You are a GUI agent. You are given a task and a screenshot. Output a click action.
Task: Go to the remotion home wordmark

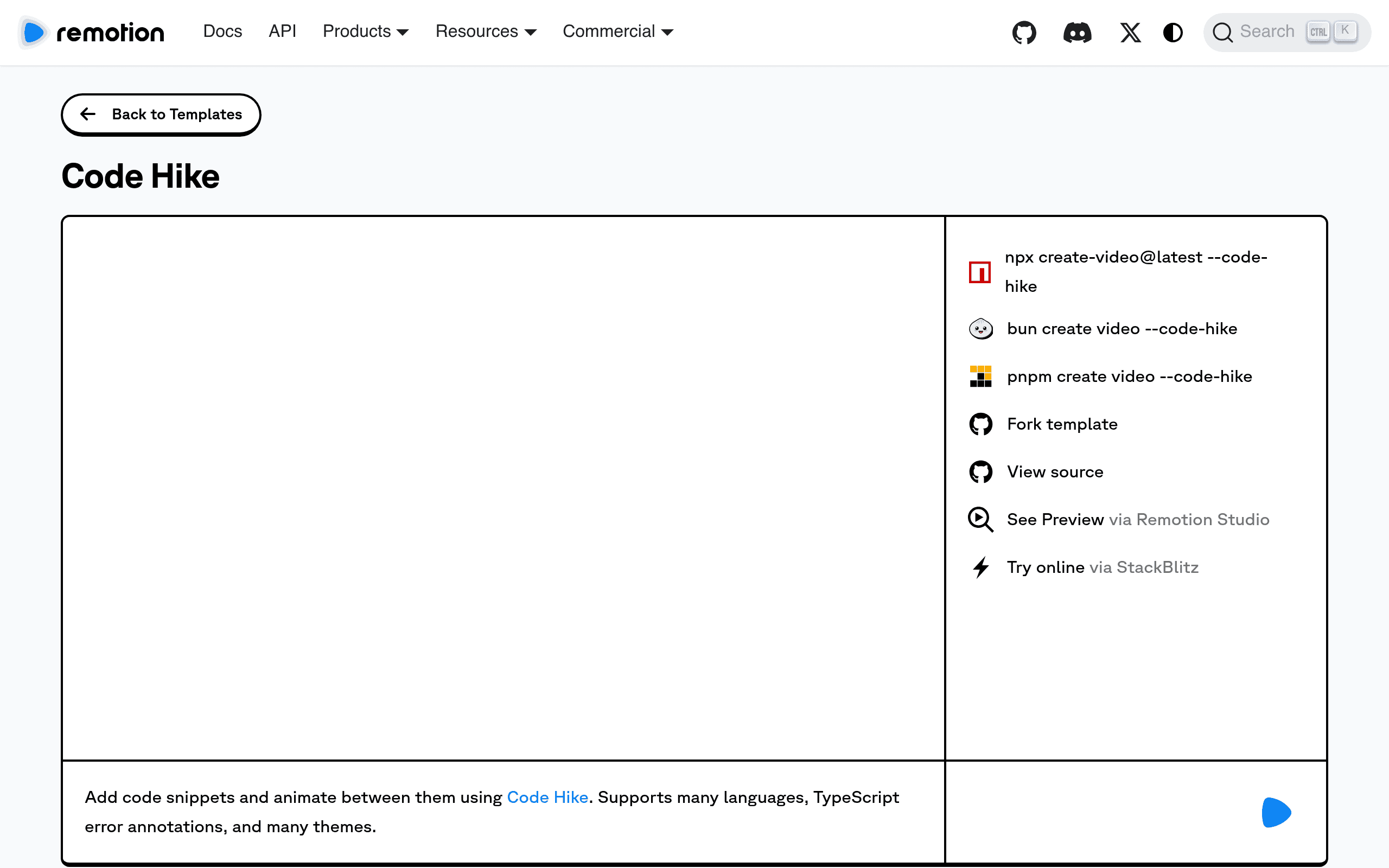(x=110, y=33)
